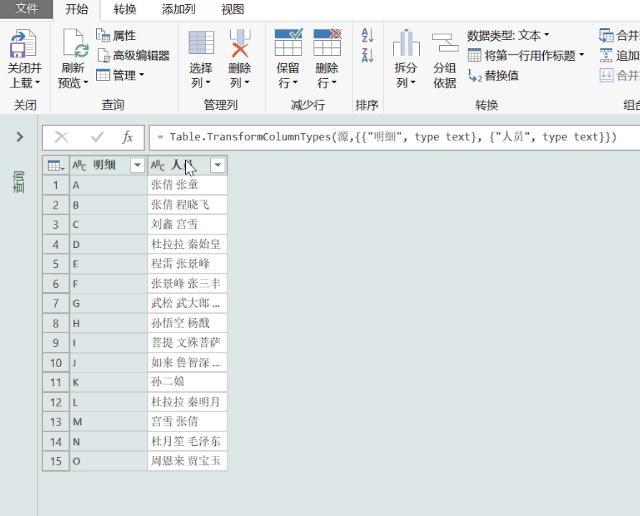The image size is (640, 516).
Task: Click the merge queries icon at the ribbon's right edge
Action: 607,36
